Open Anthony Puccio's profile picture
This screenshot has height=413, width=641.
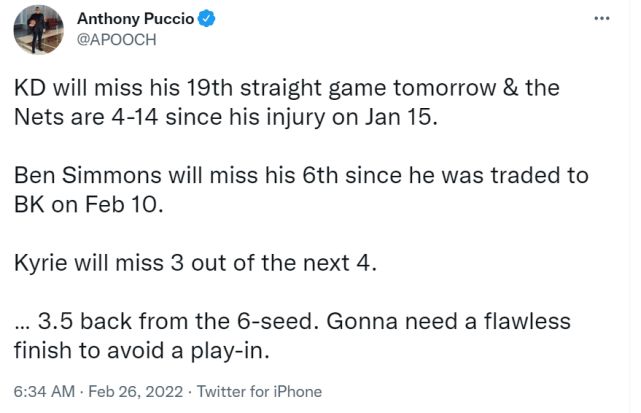click(38, 30)
